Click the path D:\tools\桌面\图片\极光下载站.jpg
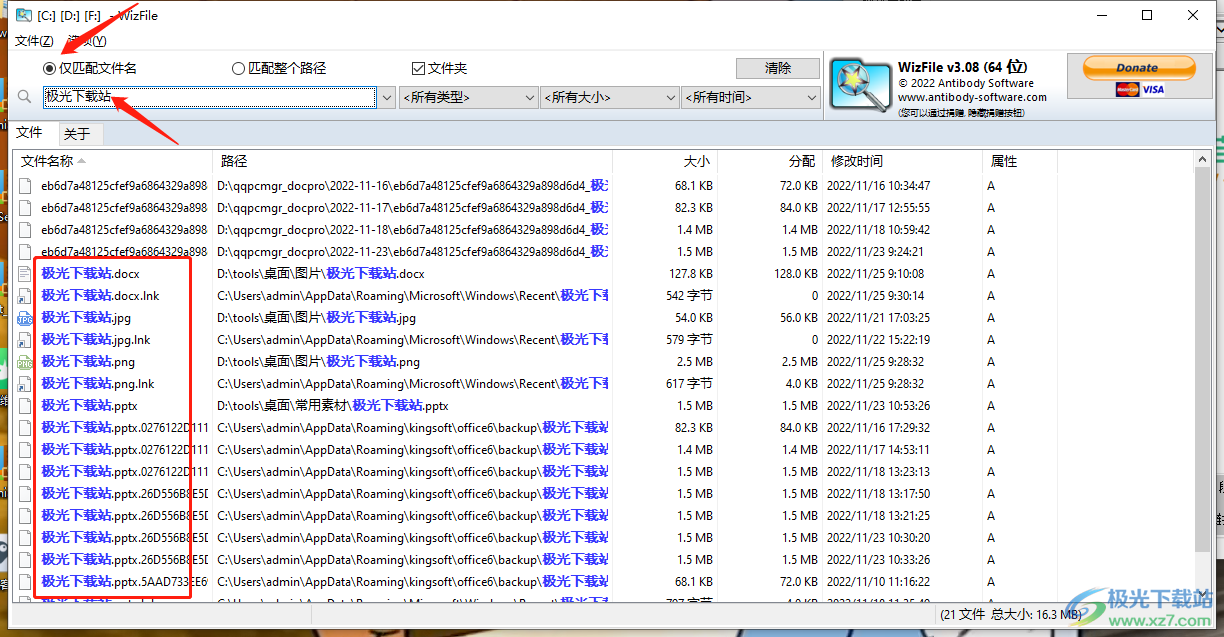The width and height of the screenshot is (1224, 637). 316,318
